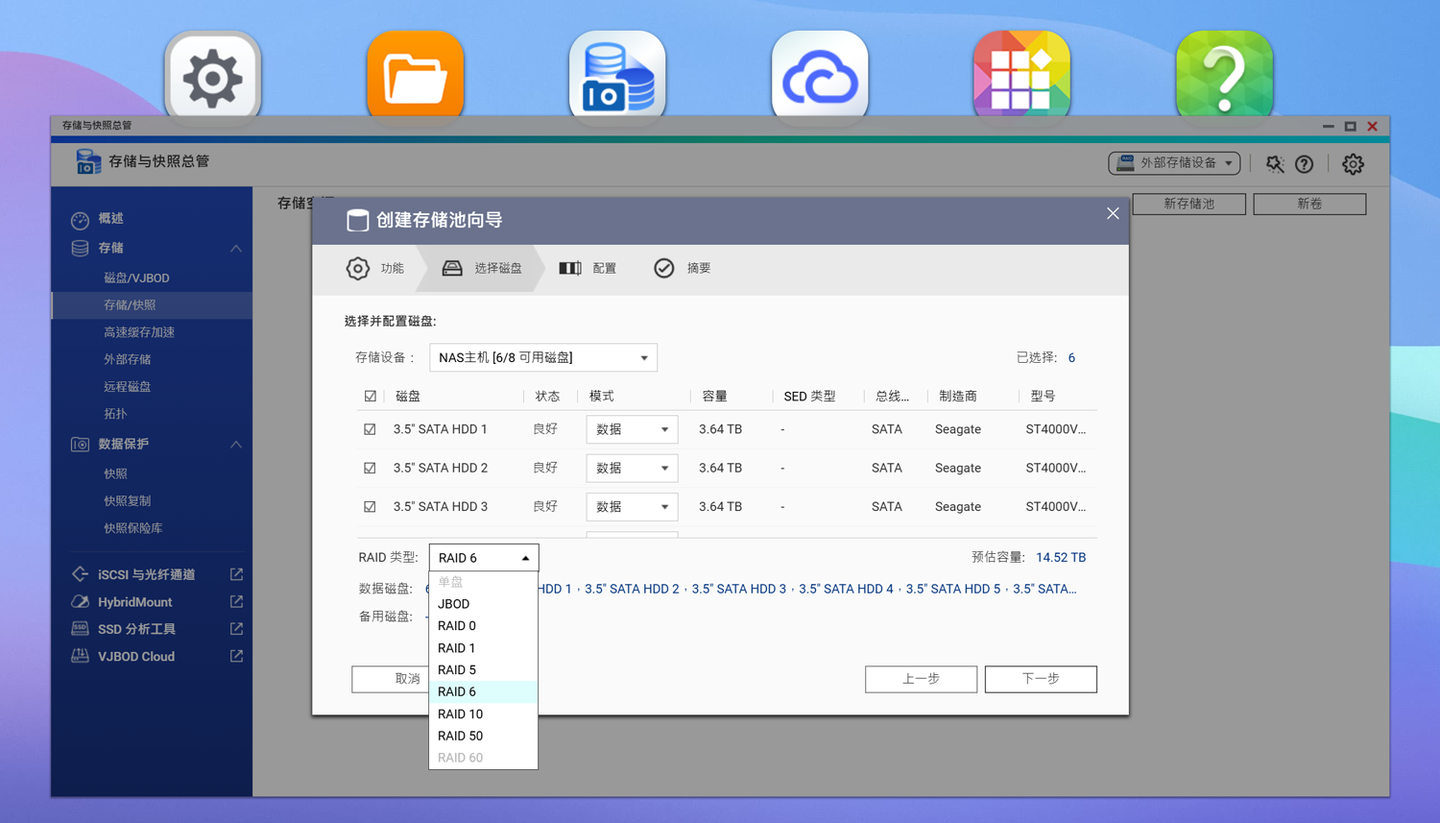Open the App Center grid desktop icon
Viewport: 1440px width, 823px height.
coord(1022,76)
